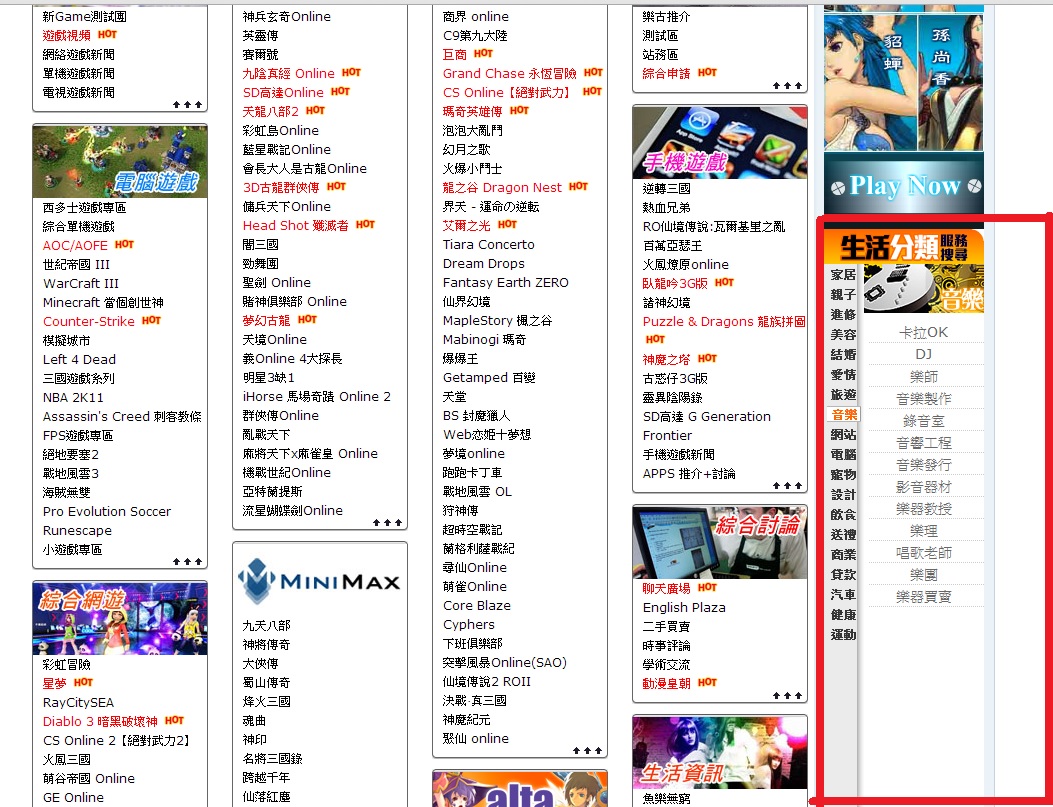Select the 美容 life category tab

(x=843, y=334)
